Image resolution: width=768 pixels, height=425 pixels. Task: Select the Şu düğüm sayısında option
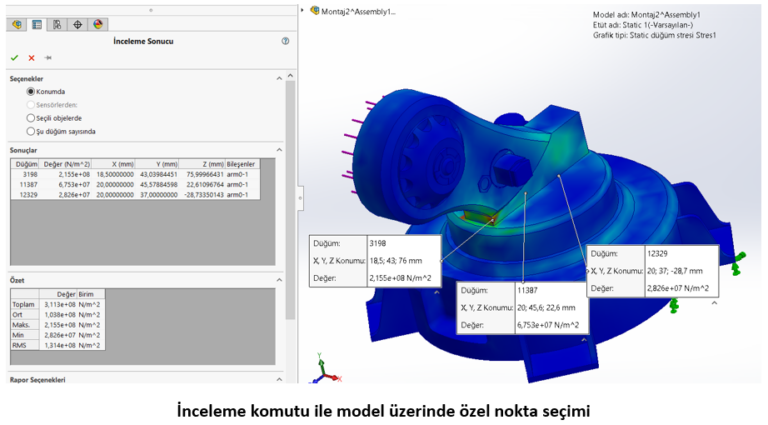pos(31,130)
